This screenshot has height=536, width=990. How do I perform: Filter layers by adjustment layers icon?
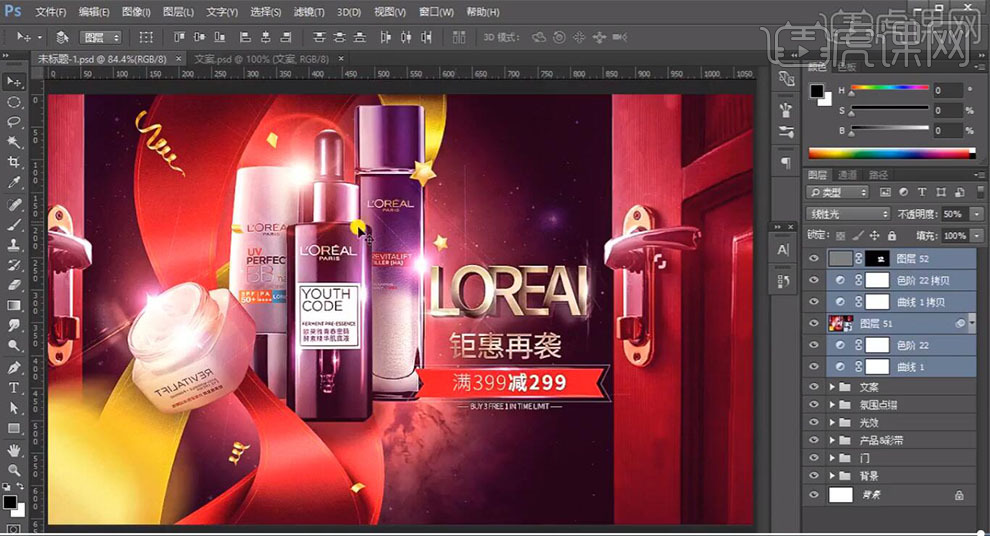[x=904, y=192]
